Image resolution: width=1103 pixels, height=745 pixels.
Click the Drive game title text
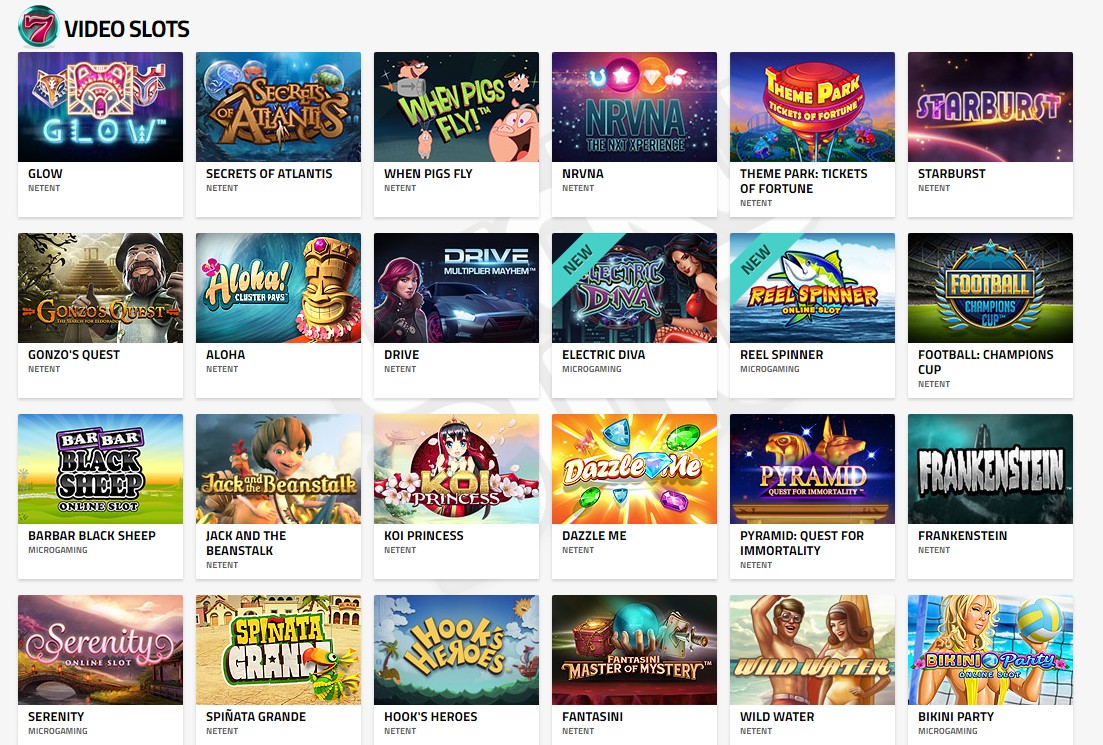coord(402,355)
